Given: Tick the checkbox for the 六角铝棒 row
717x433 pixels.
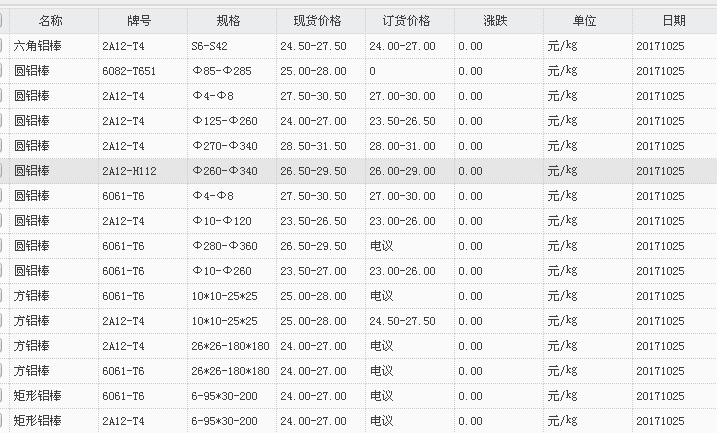Looking at the screenshot, I should tap(3, 46).
